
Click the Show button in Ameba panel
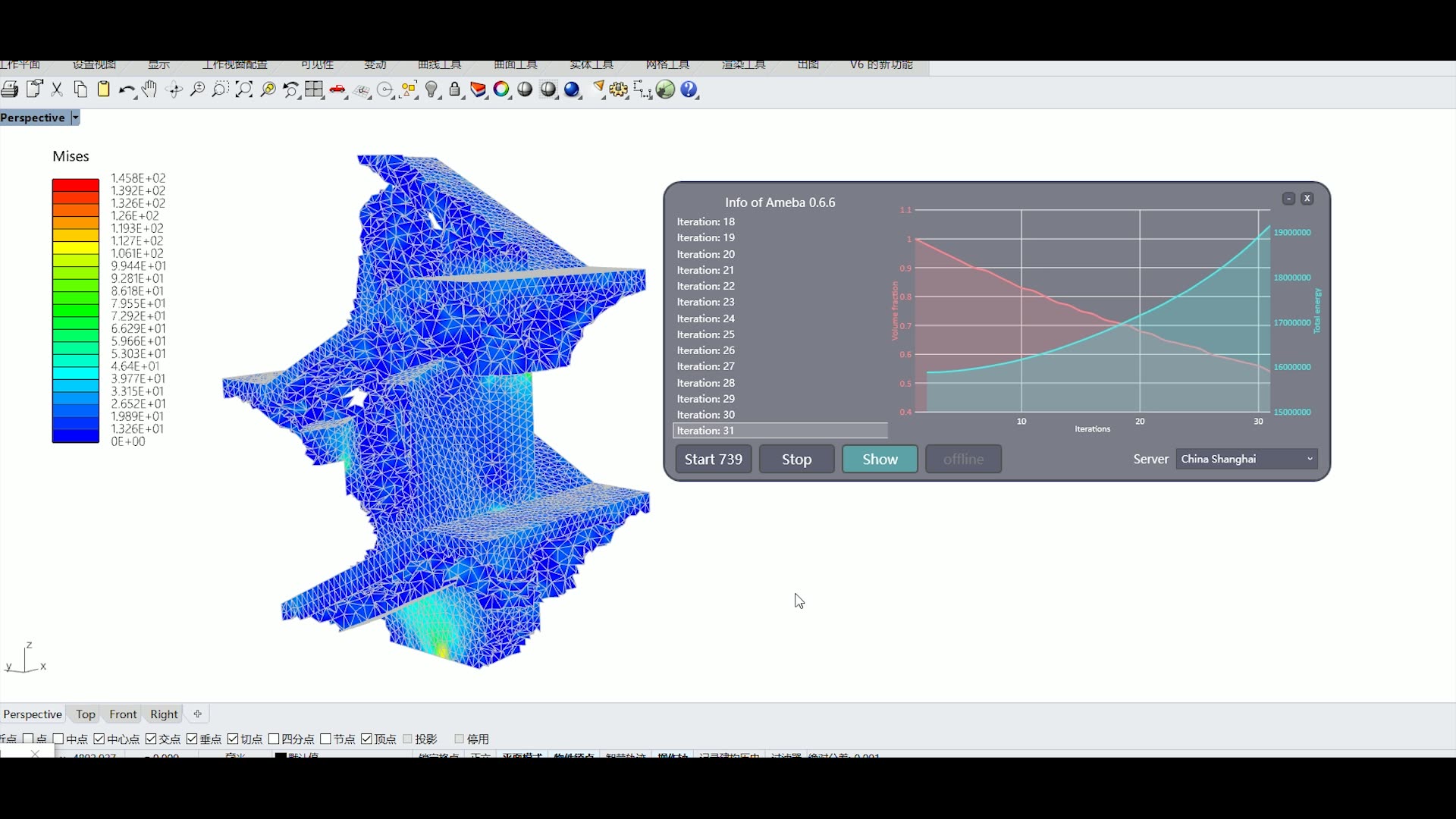pyautogui.click(x=879, y=459)
